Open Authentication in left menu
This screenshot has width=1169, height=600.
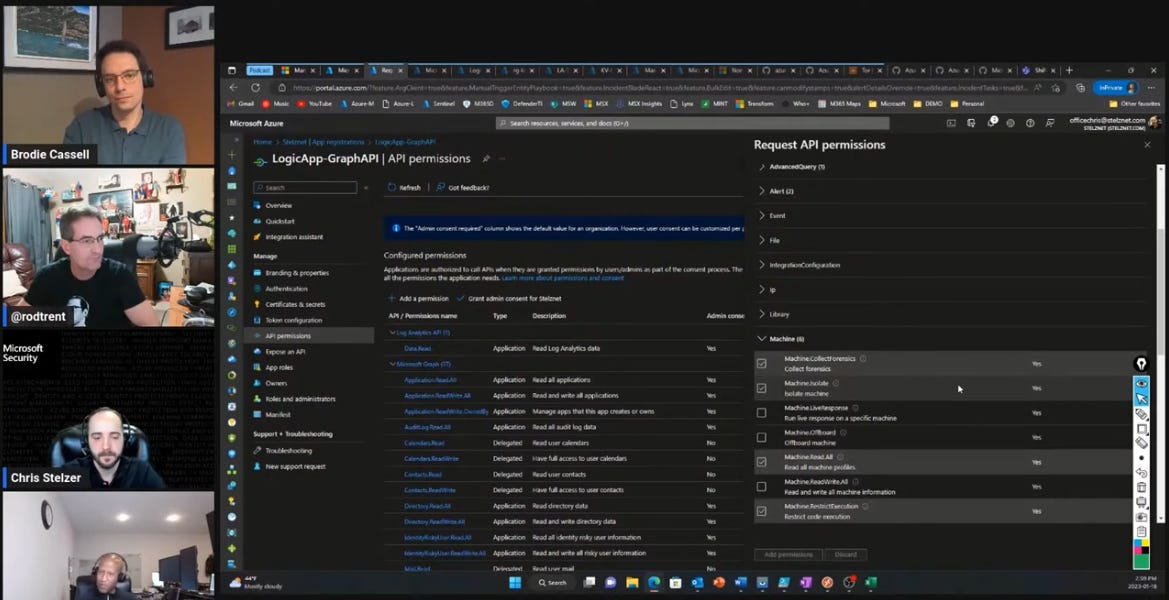286,289
